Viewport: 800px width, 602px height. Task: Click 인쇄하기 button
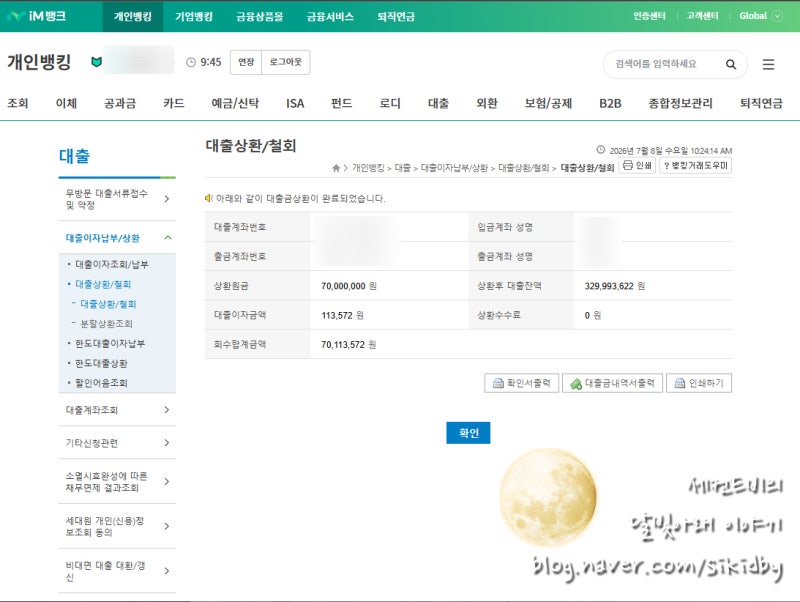(x=699, y=383)
